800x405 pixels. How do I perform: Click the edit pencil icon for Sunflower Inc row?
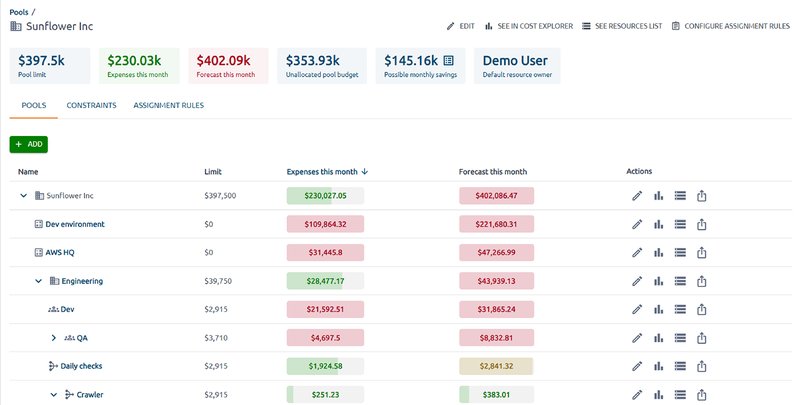pos(637,196)
